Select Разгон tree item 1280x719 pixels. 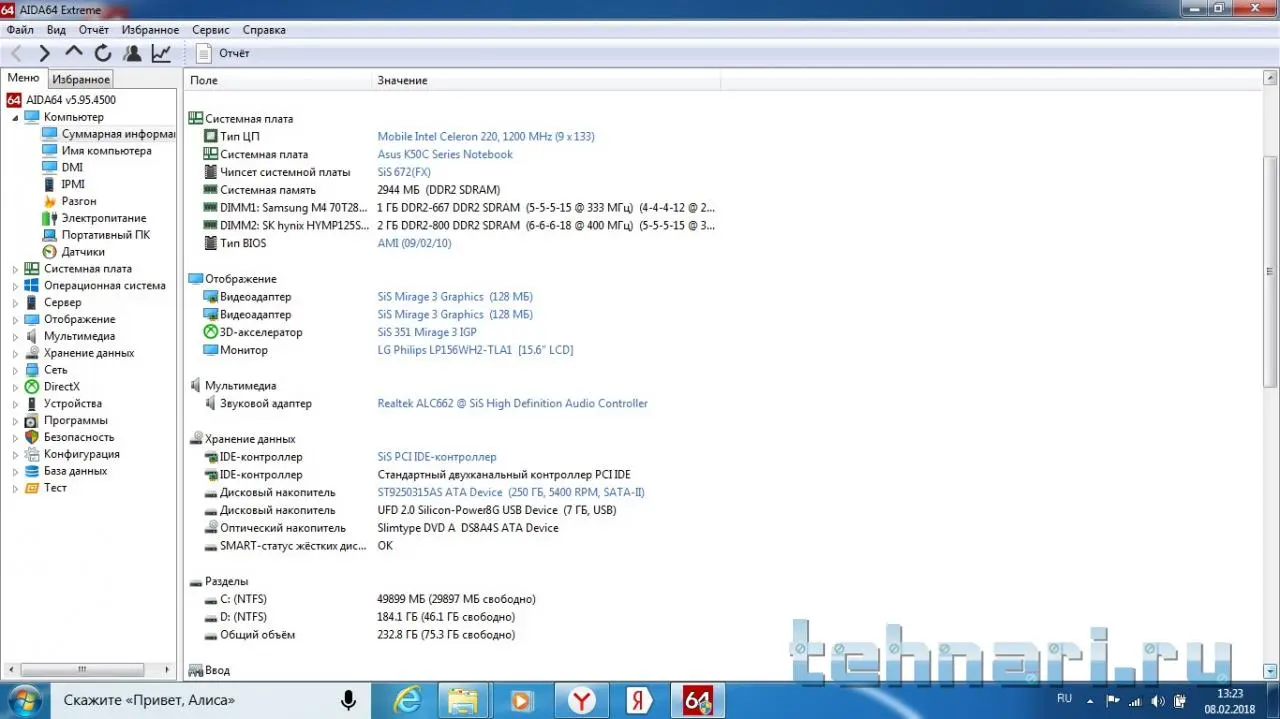pyautogui.click(x=79, y=201)
